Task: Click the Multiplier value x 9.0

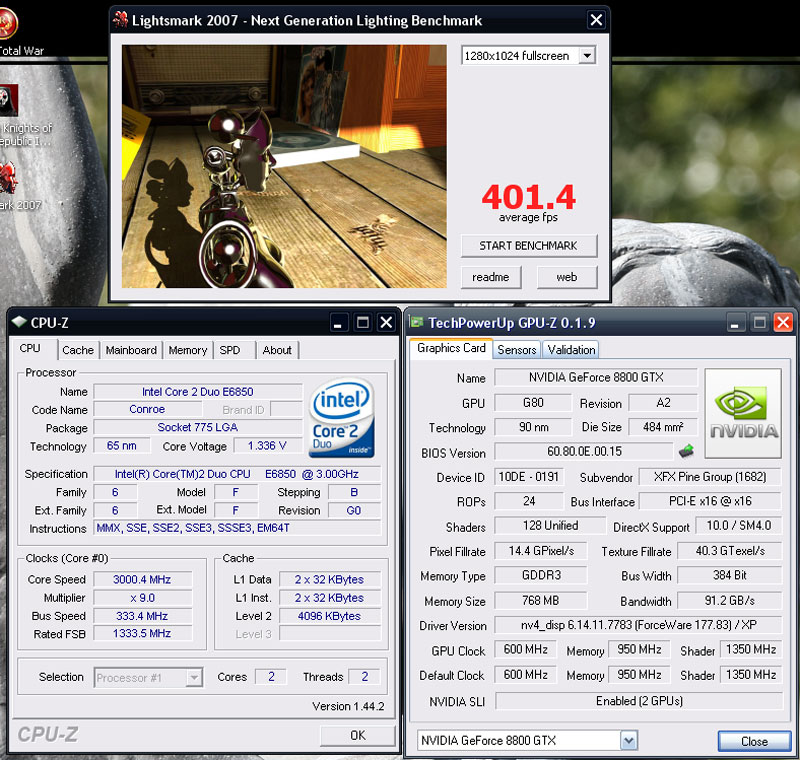Action: click(142, 598)
